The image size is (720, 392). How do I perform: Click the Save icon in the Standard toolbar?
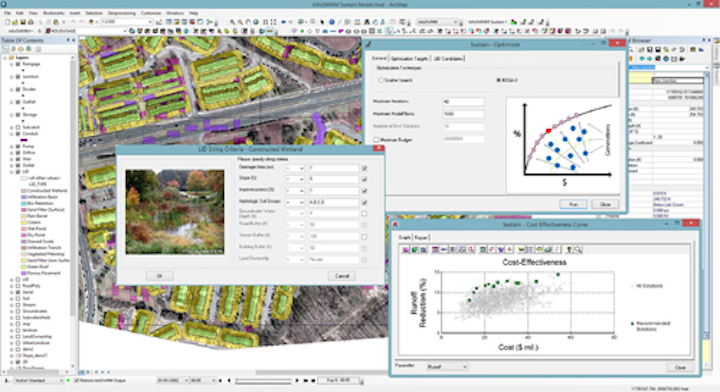(x=23, y=22)
